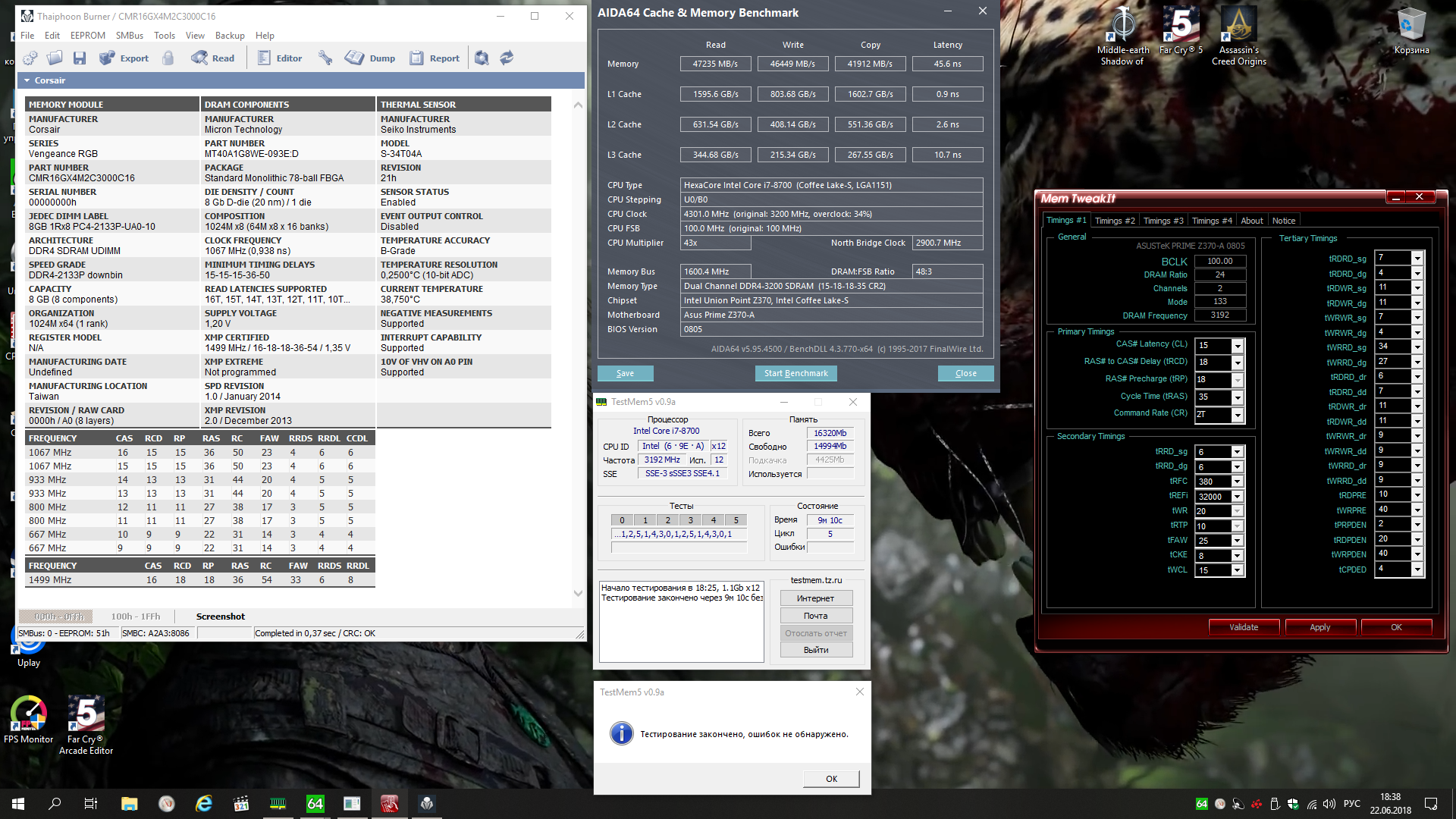Viewport: 1456px width, 819px height.
Task: Click the Start Benchmark button
Action: pos(795,373)
